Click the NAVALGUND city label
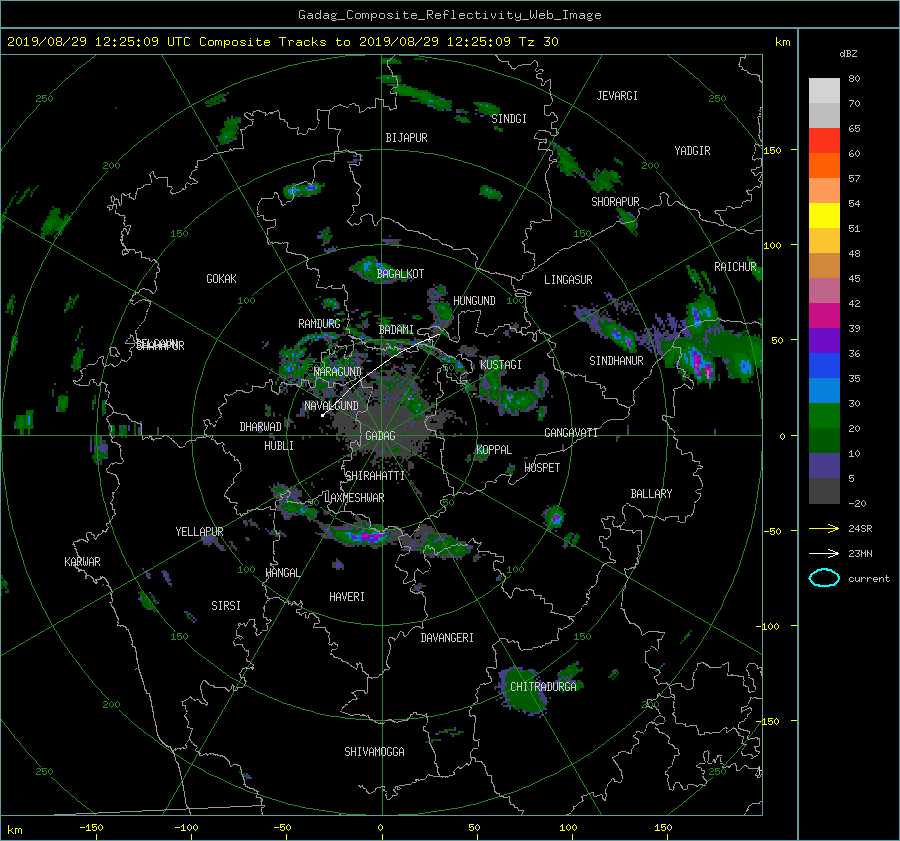900x841 pixels. coord(331,406)
